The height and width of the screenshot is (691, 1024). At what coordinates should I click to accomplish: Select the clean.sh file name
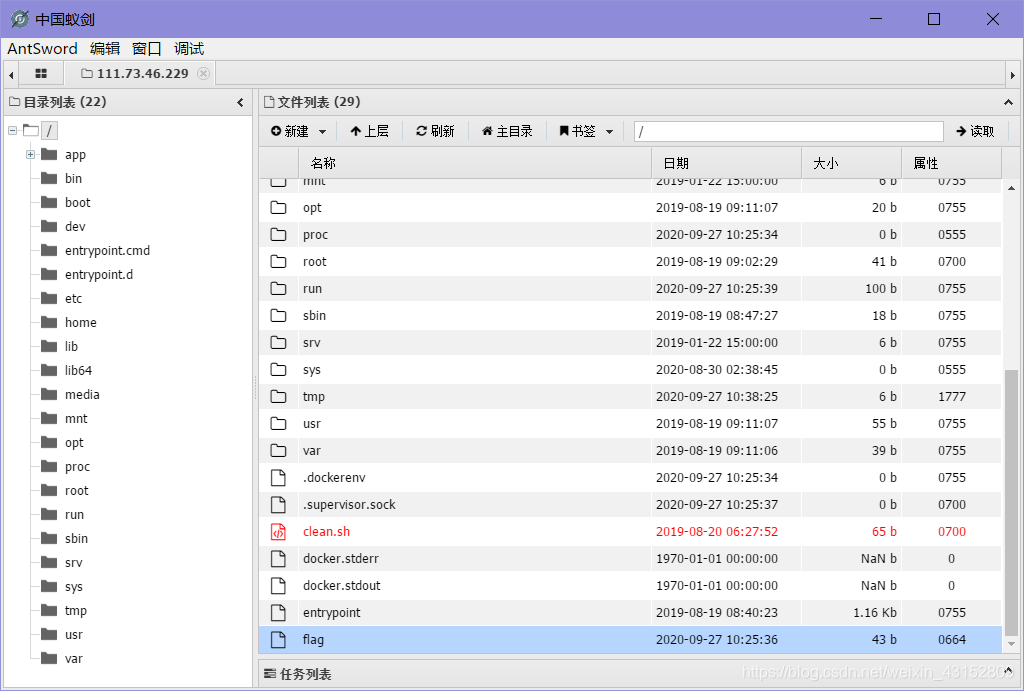pos(327,532)
